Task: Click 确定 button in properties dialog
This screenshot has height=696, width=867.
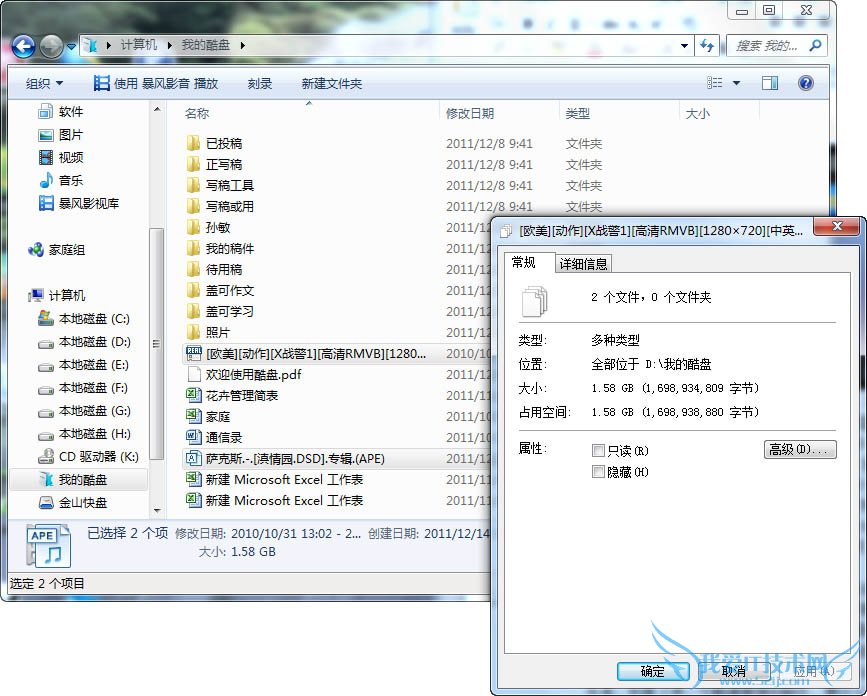Action: pos(653,672)
